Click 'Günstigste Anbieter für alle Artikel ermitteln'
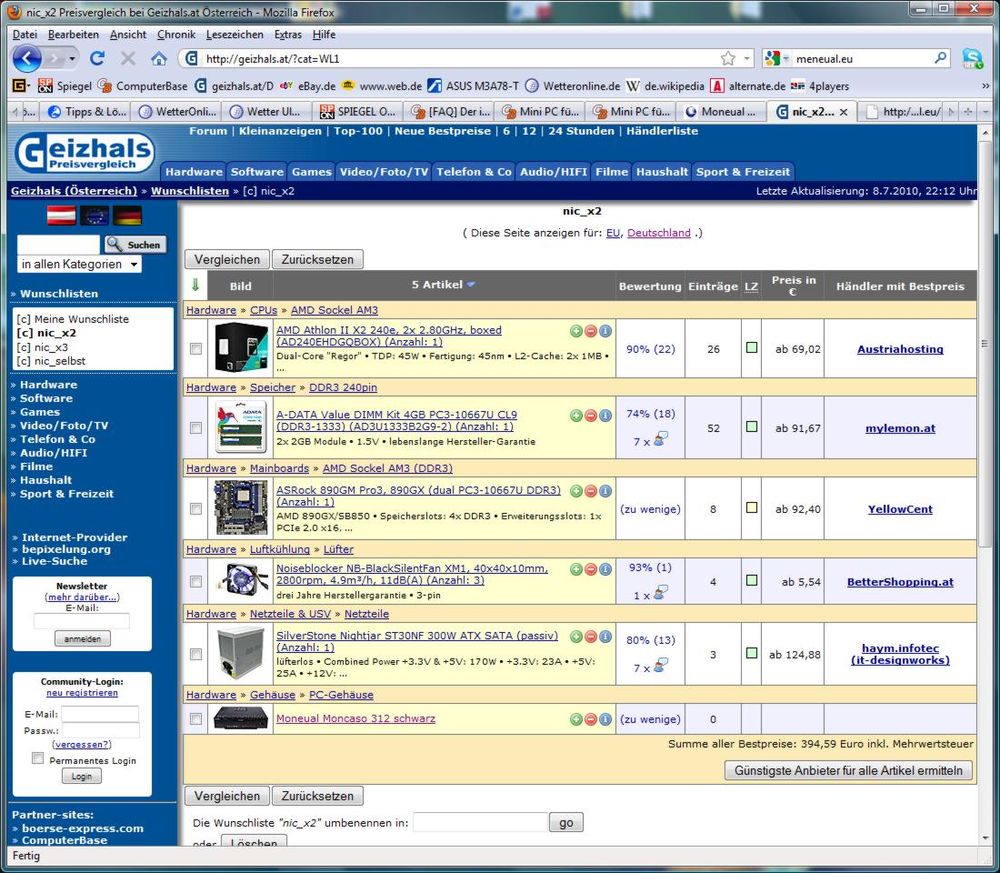This screenshot has width=1000, height=873. click(x=848, y=770)
